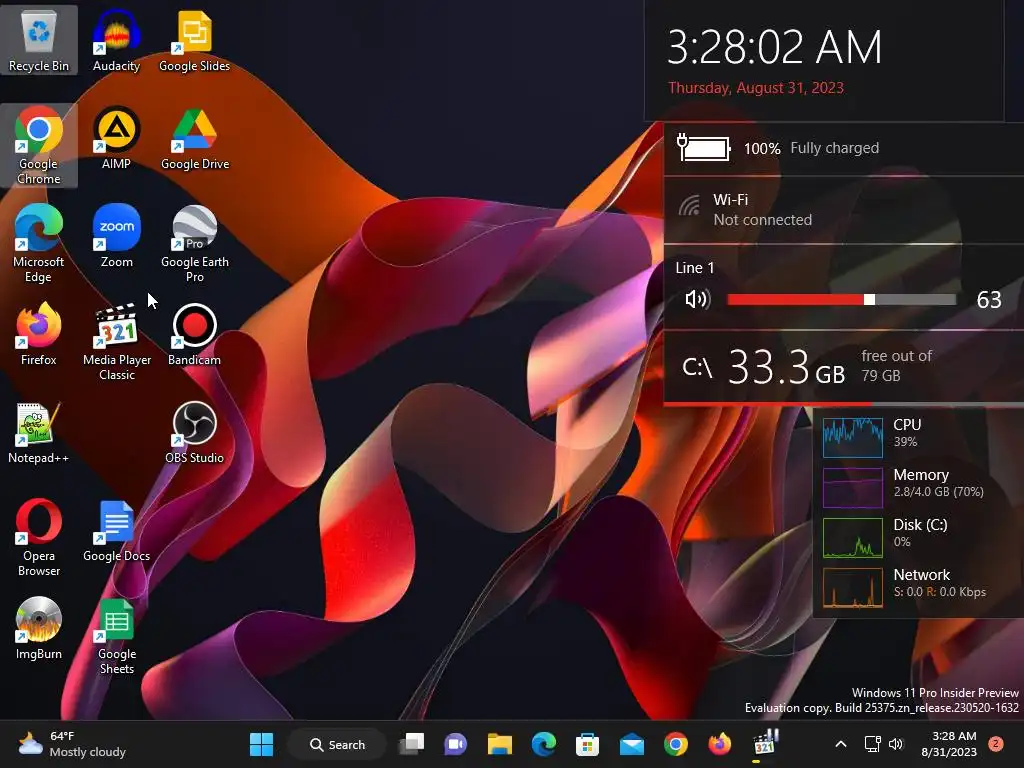Image resolution: width=1024 pixels, height=768 pixels.
Task: Click the battery gadget icon
Action: point(703,148)
